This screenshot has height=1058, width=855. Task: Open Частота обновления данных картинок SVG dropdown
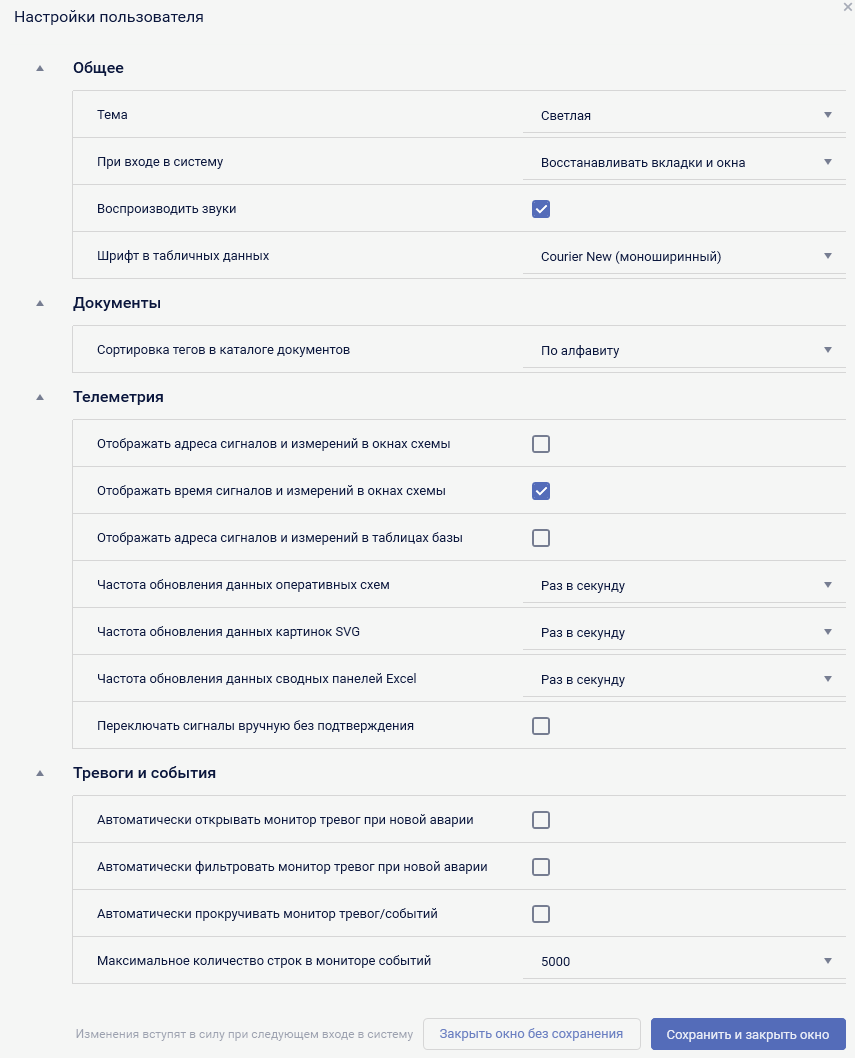[685, 632]
